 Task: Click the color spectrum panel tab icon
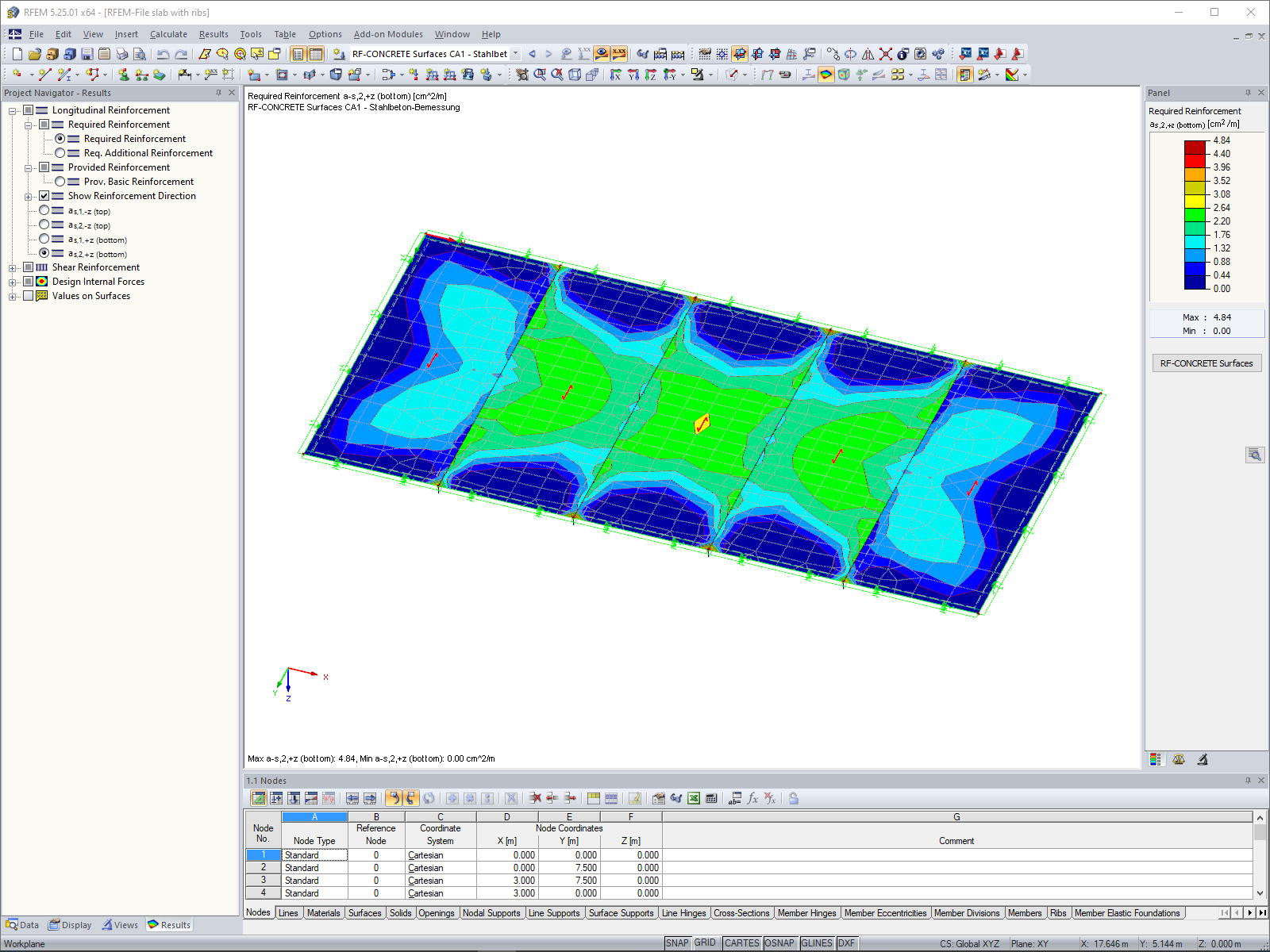(1156, 759)
